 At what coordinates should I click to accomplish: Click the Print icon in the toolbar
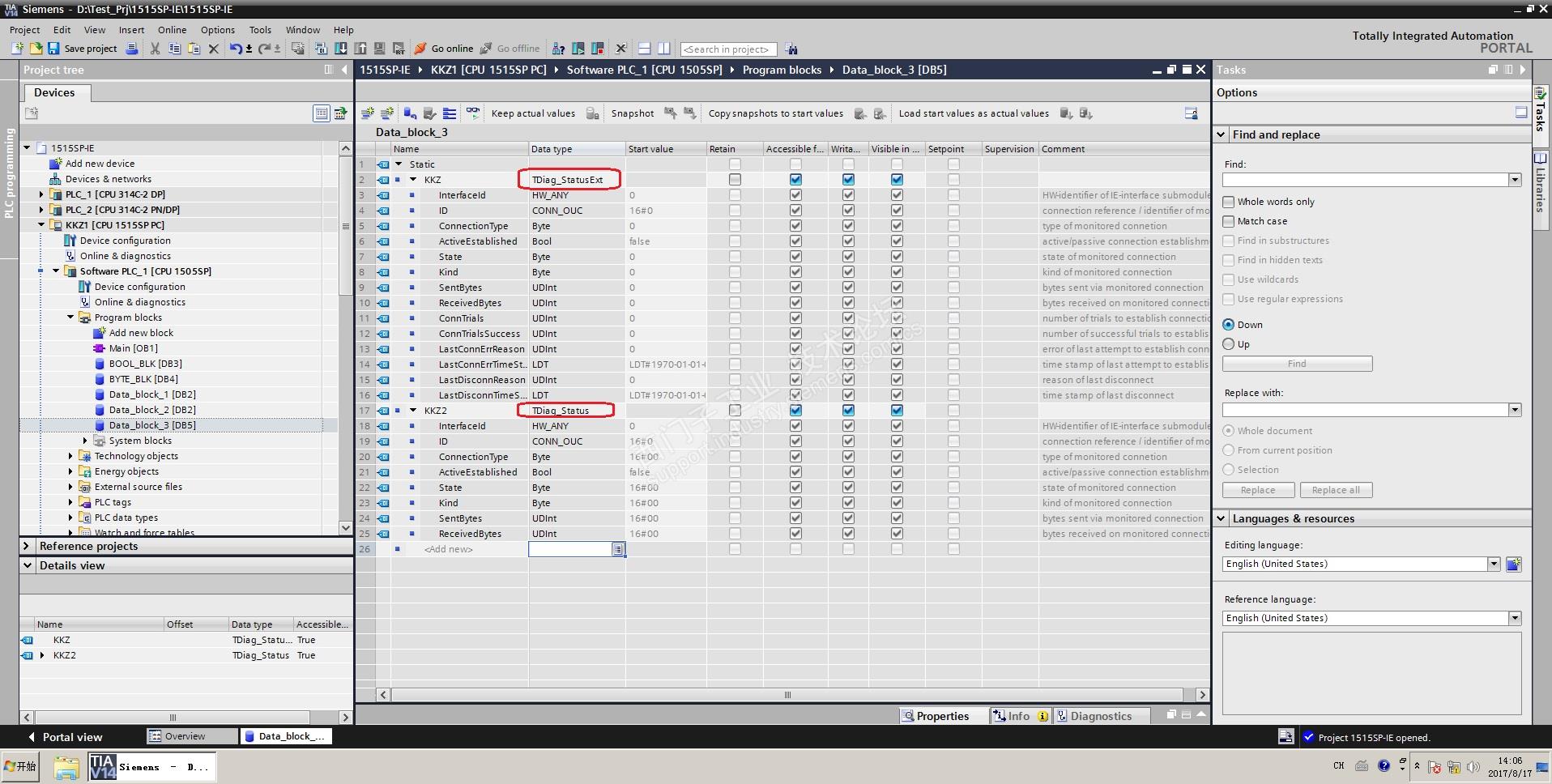(133, 49)
